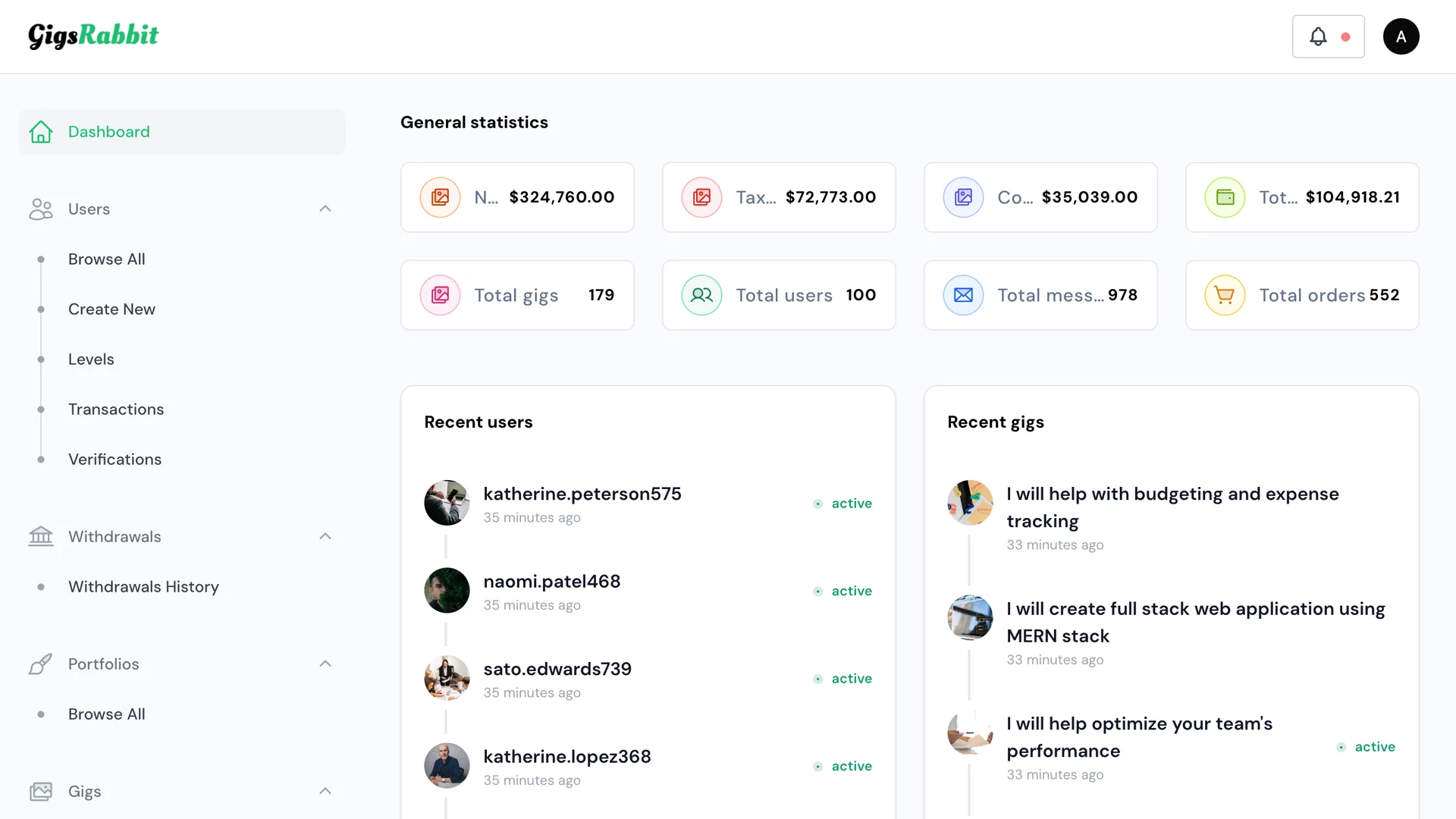The height and width of the screenshot is (819, 1456).
Task: Click the notification bell icon
Action: (1318, 36)
